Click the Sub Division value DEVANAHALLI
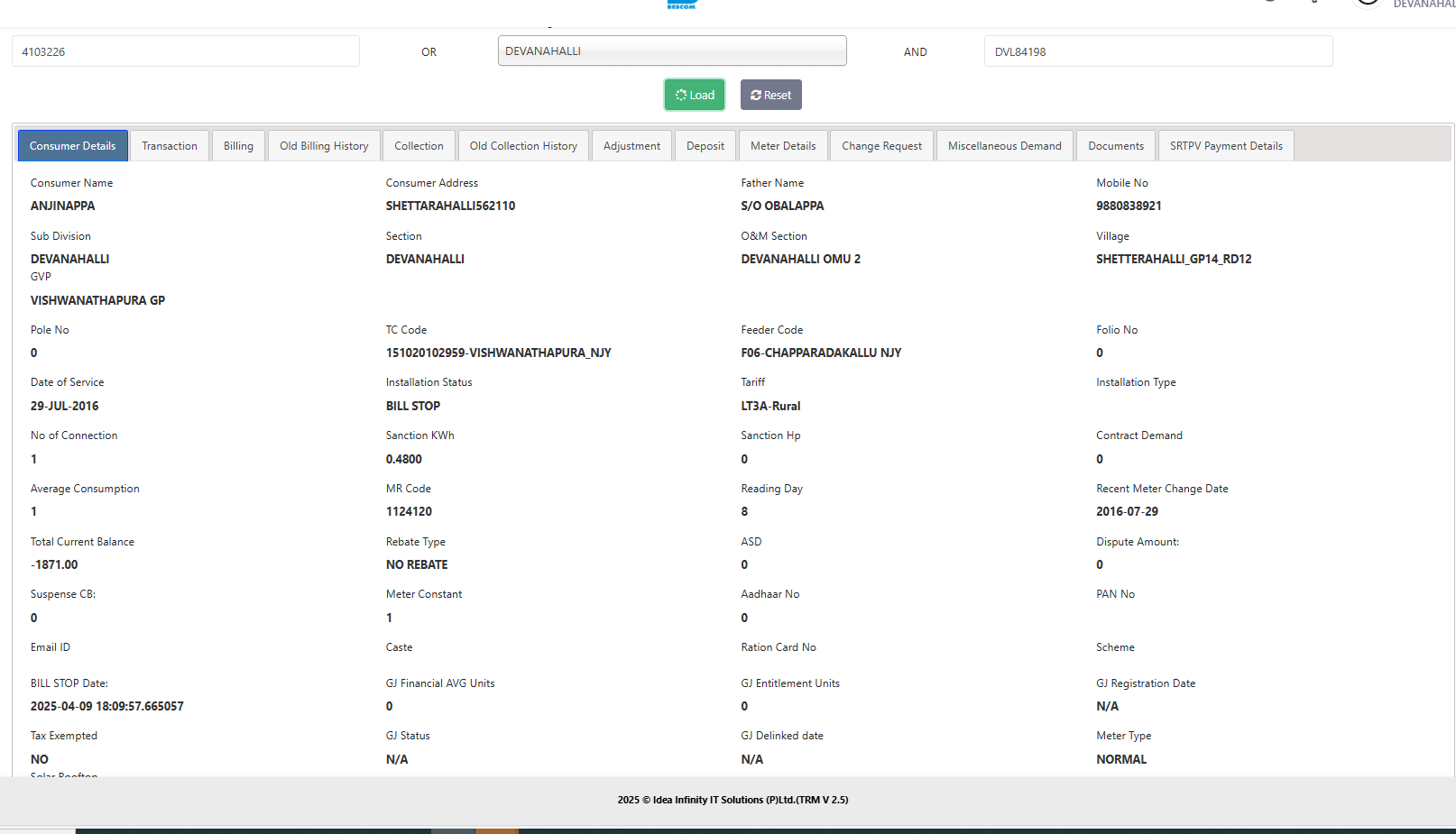The image size is (1456, 834). coord(70,259)
